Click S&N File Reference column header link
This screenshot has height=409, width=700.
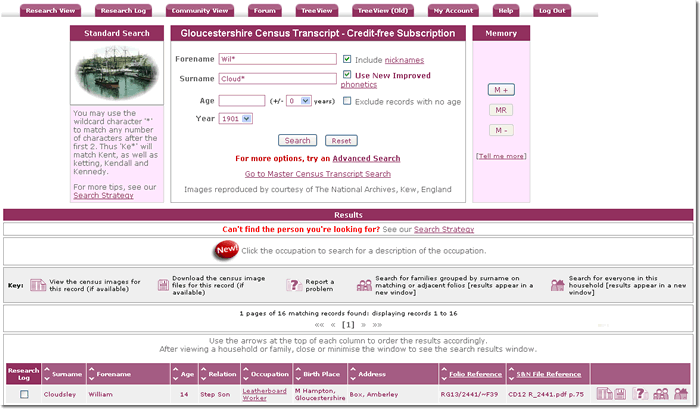point(549,374)
